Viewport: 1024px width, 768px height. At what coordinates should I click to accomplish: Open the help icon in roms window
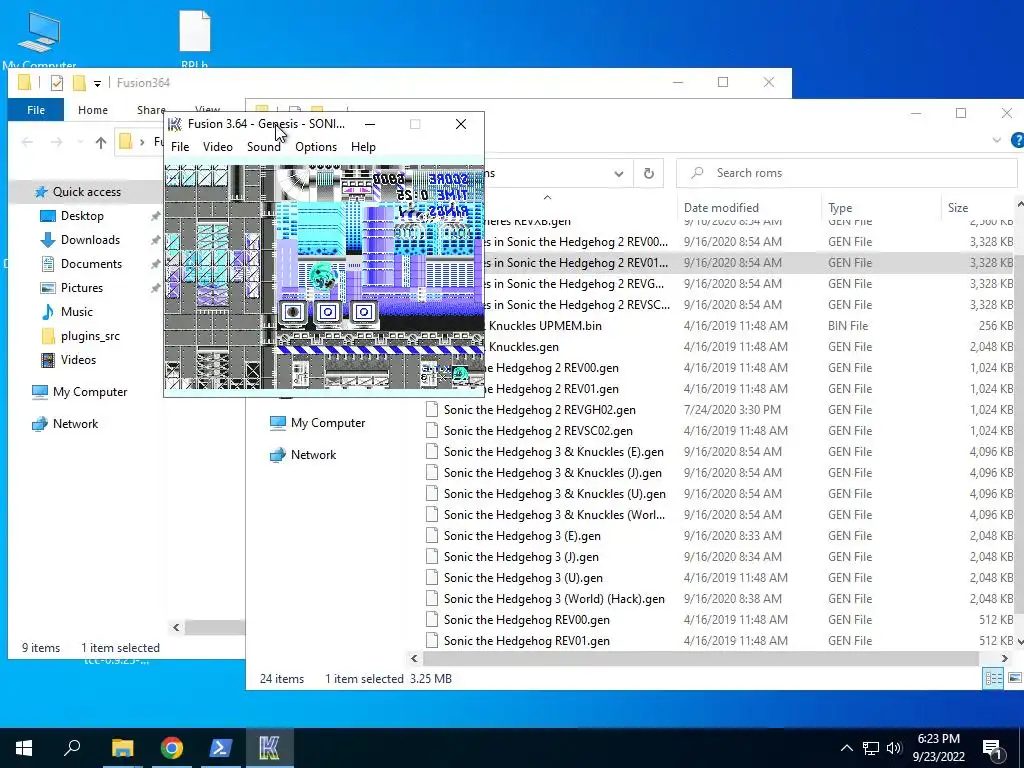(1017, 140)
